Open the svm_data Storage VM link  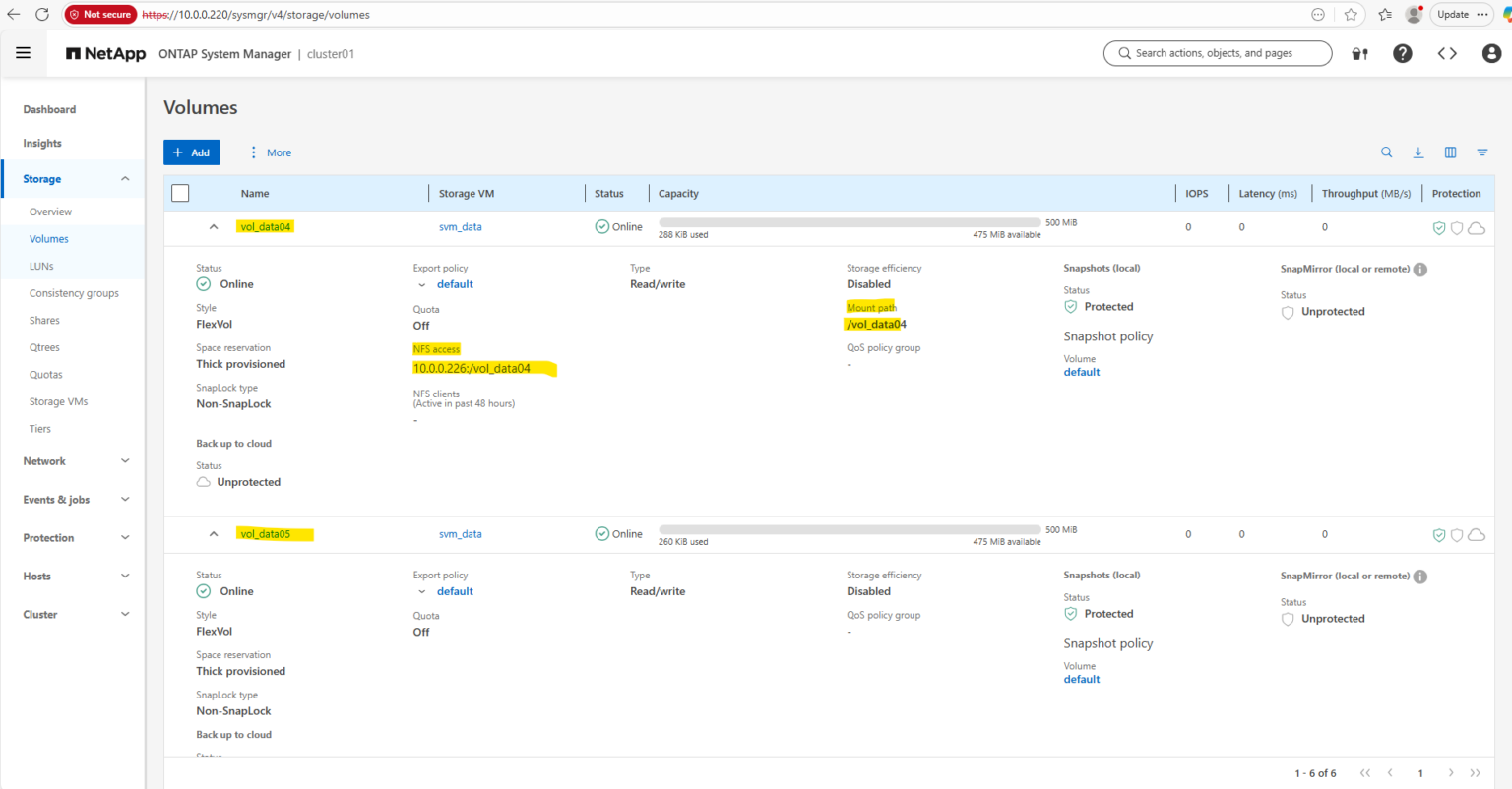click(x=461, y=226)
